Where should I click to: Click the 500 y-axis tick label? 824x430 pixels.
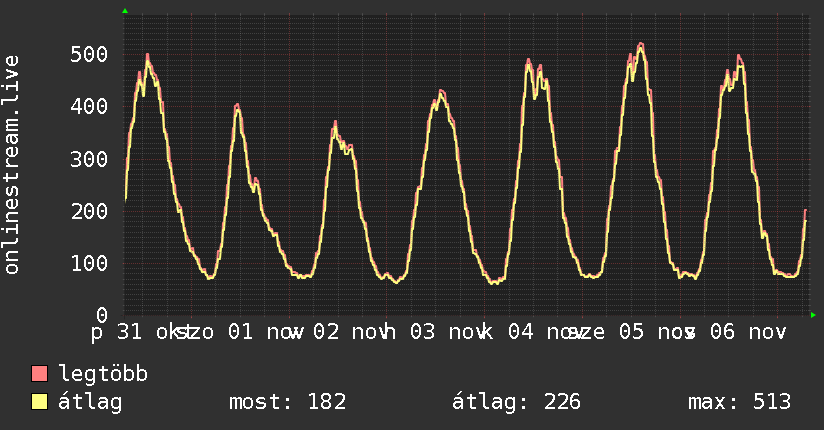point(89,55)
